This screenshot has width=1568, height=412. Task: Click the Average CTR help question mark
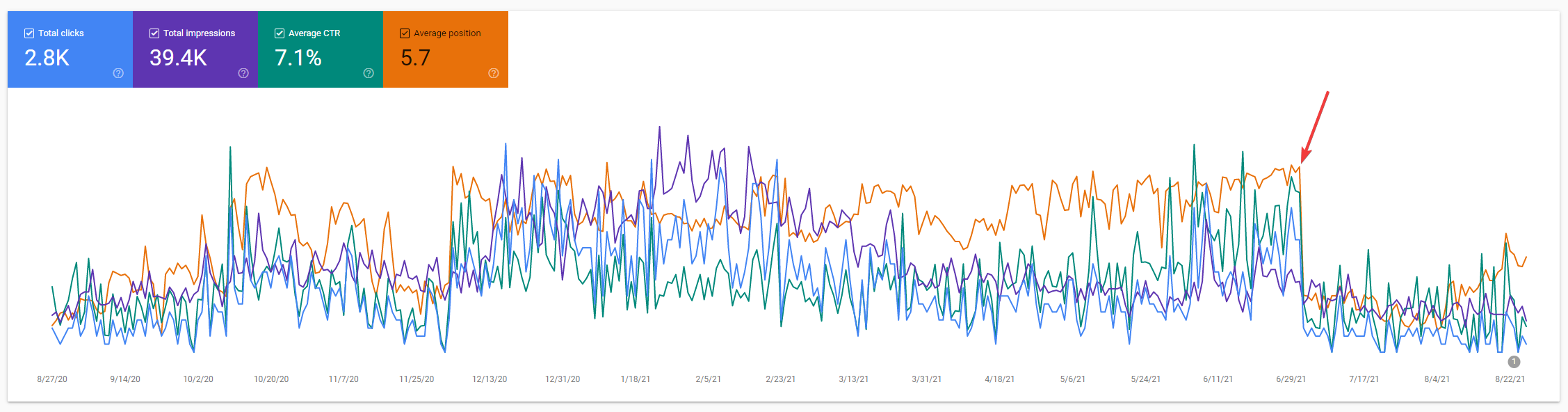(x=369, y=73)
